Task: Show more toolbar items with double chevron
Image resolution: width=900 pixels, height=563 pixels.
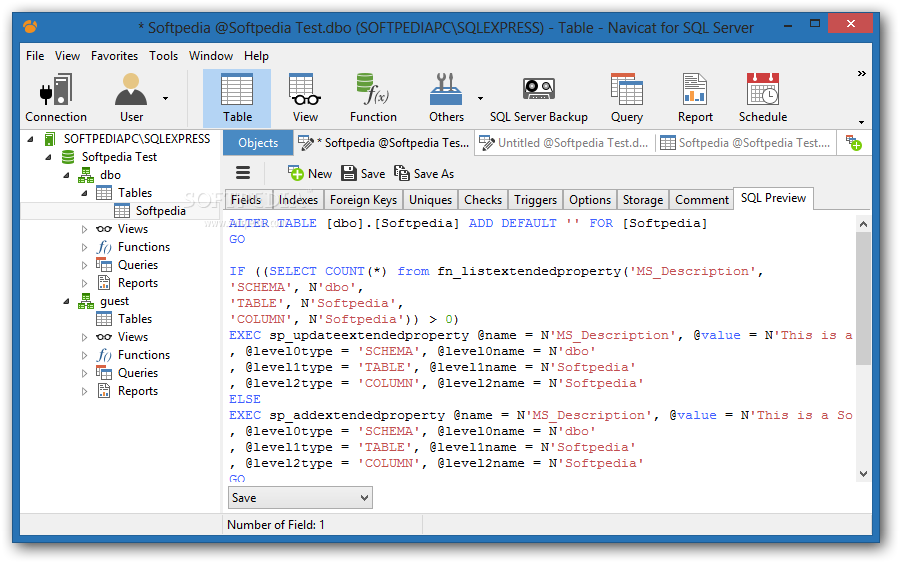Action: tap(862, 73)
